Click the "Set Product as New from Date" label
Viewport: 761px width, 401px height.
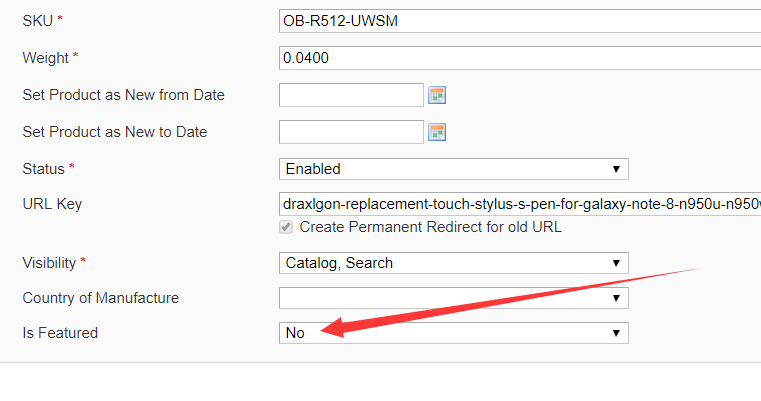pos(123,95)
